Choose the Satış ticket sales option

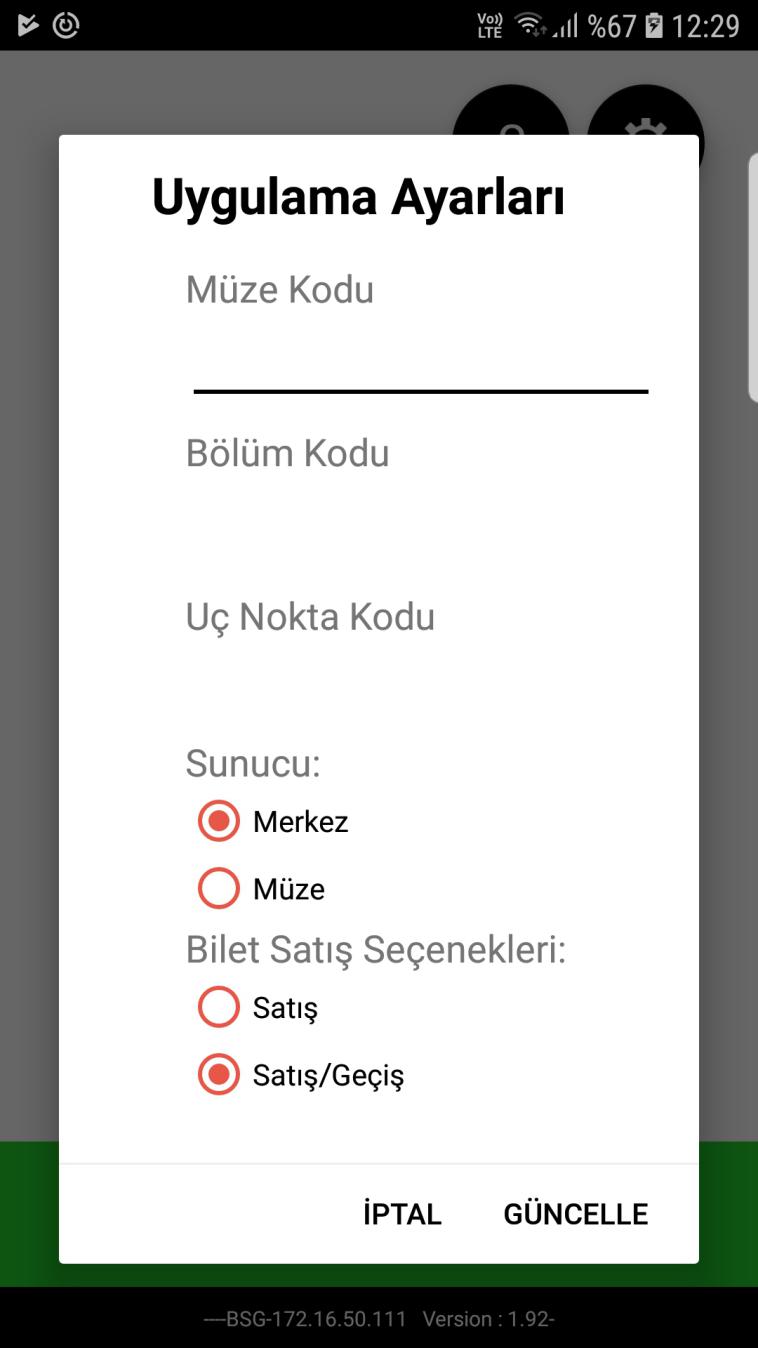coord(258,1008)
